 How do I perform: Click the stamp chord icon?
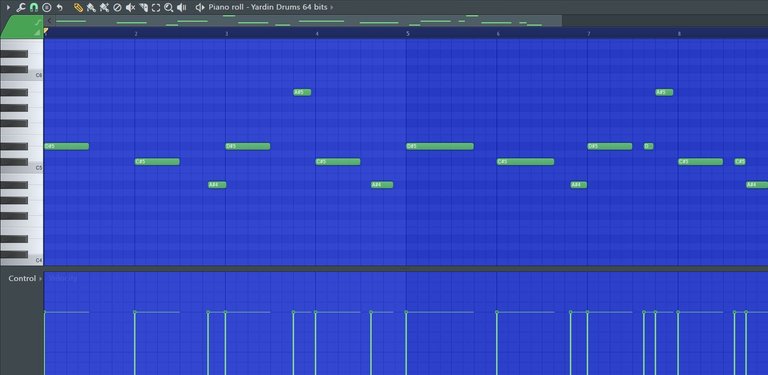click(47, 7)
